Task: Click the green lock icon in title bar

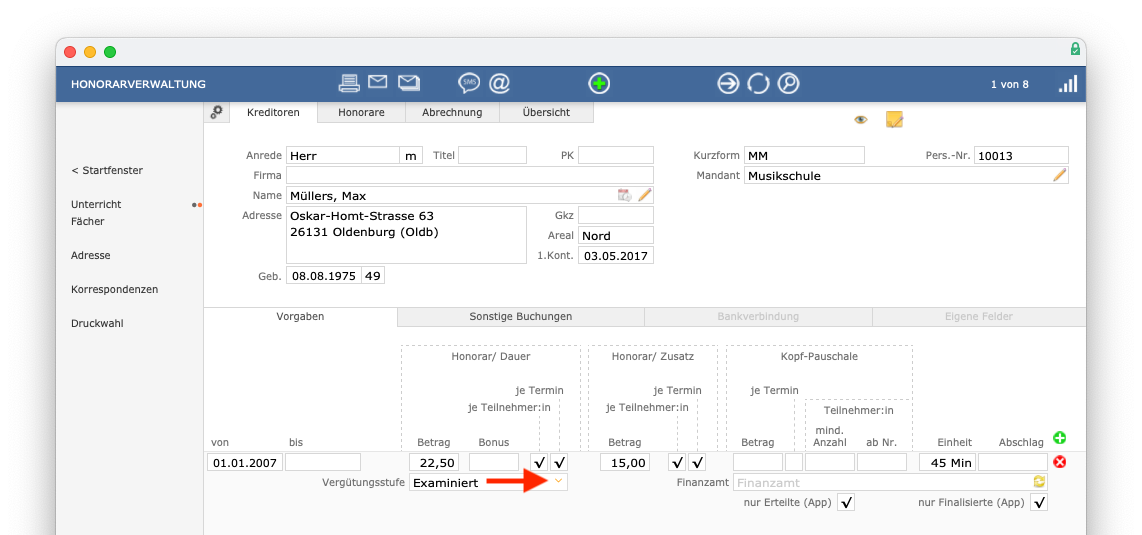Action: coord(1075,49)
